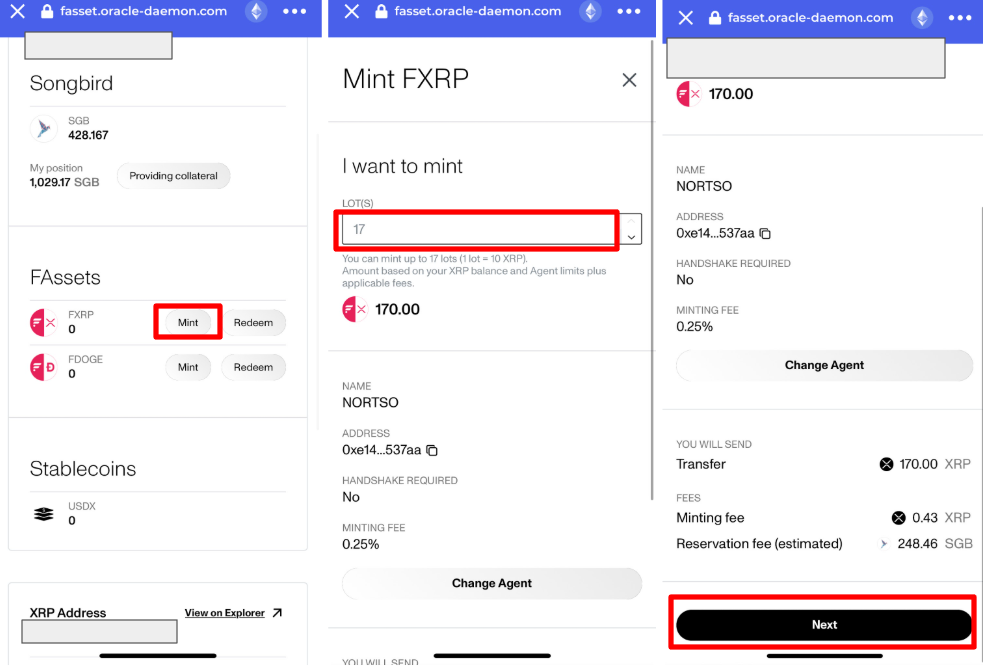983x672 pixels.
Task: Click the Next button
Action: (824, 624)
